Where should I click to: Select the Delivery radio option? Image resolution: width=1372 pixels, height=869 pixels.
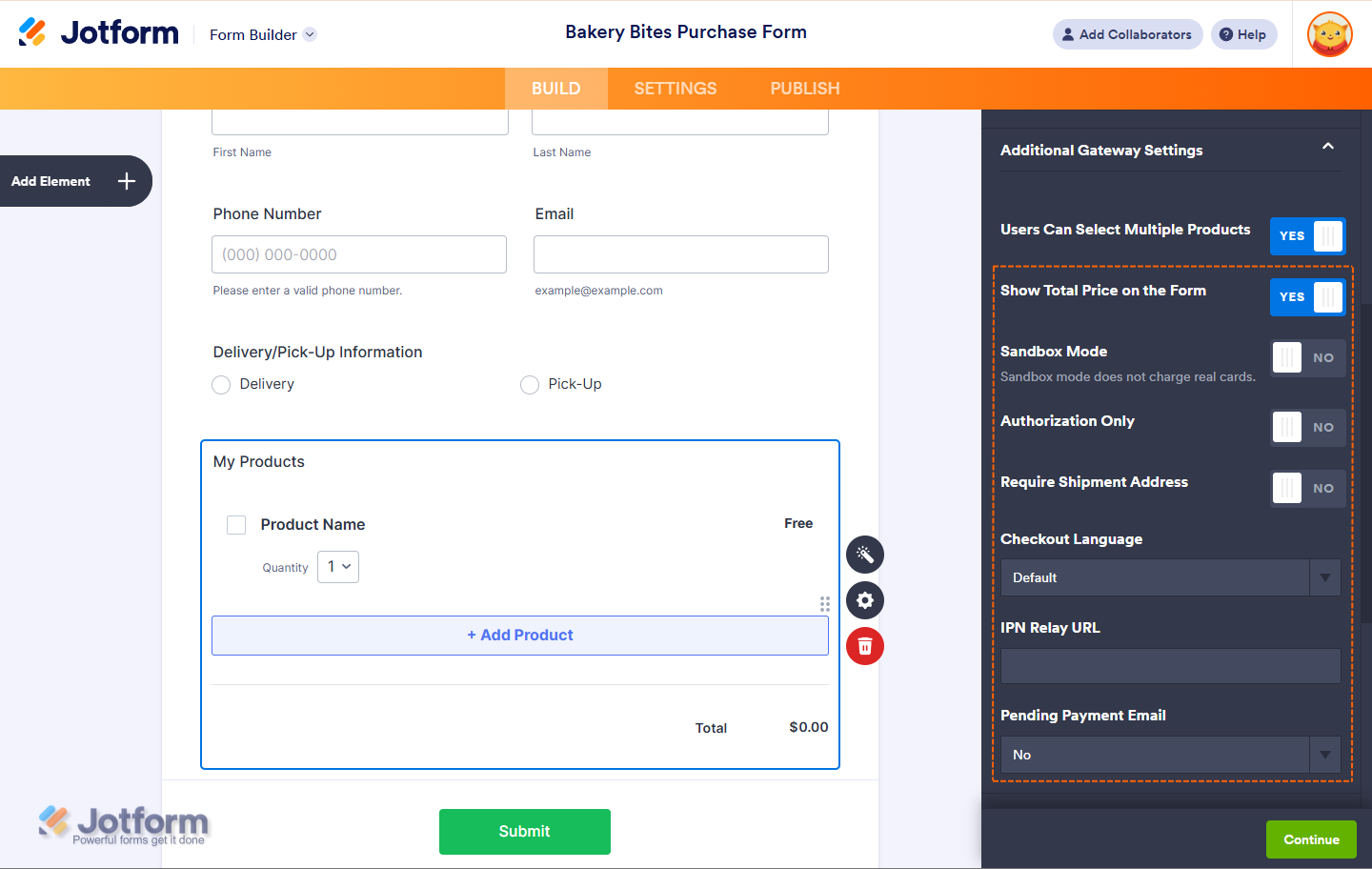click(x=221, y=385)
